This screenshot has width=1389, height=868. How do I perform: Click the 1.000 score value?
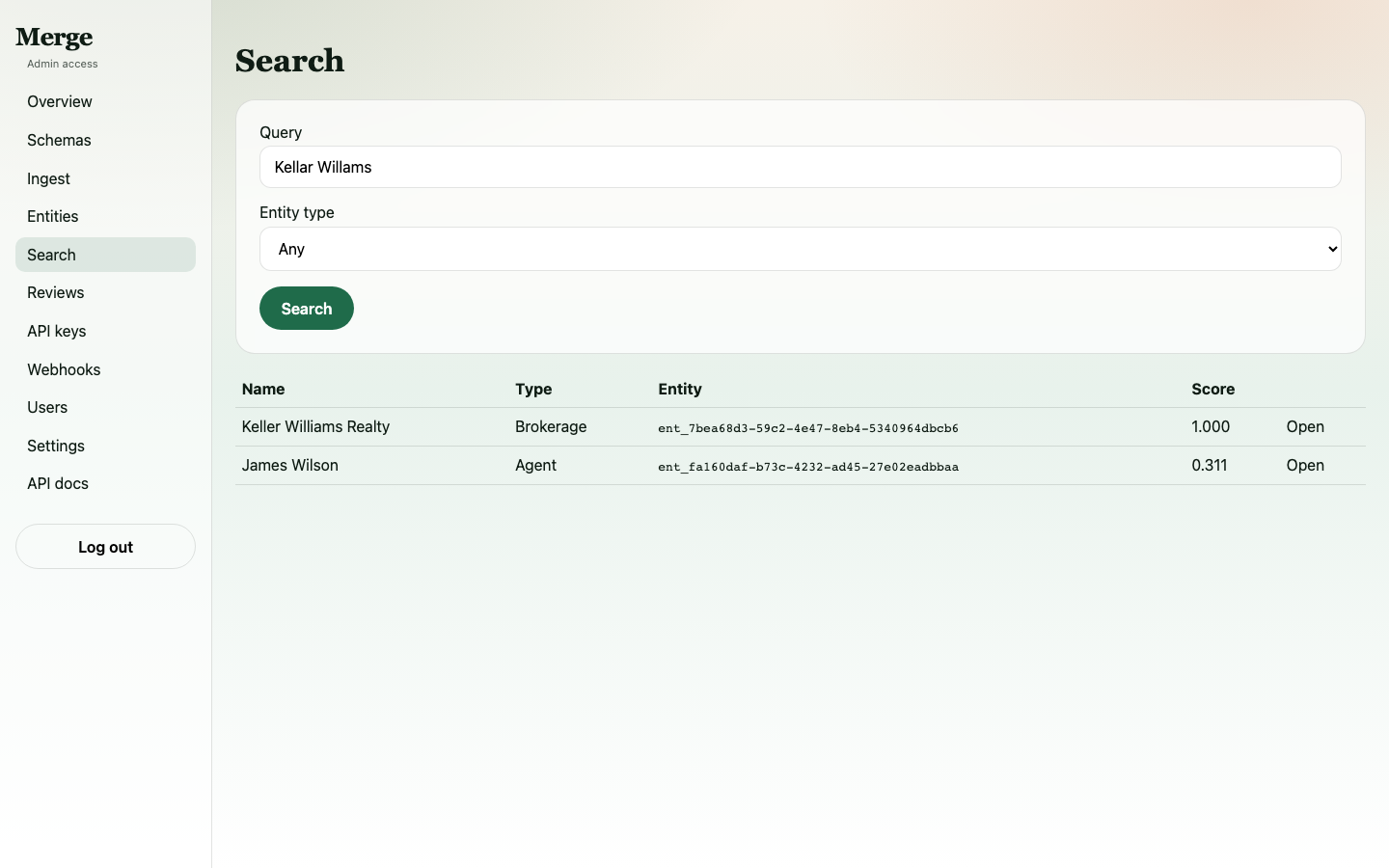(x=1211, y=426)
